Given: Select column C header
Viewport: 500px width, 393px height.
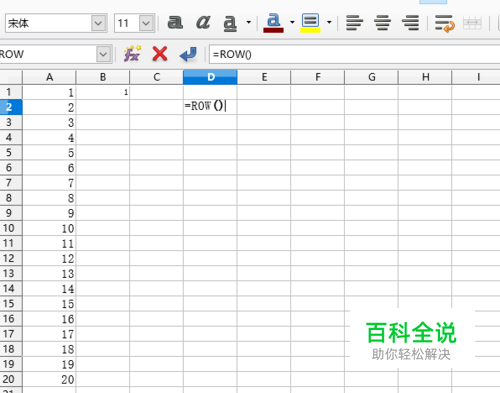Looking at the screenshot, I should 157,77.
